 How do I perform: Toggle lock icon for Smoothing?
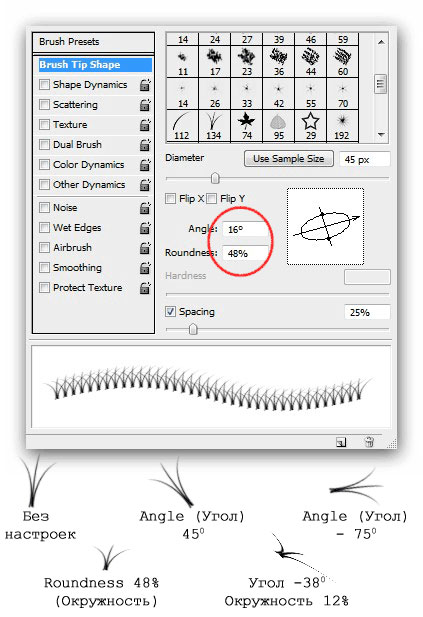click(145, 268)
